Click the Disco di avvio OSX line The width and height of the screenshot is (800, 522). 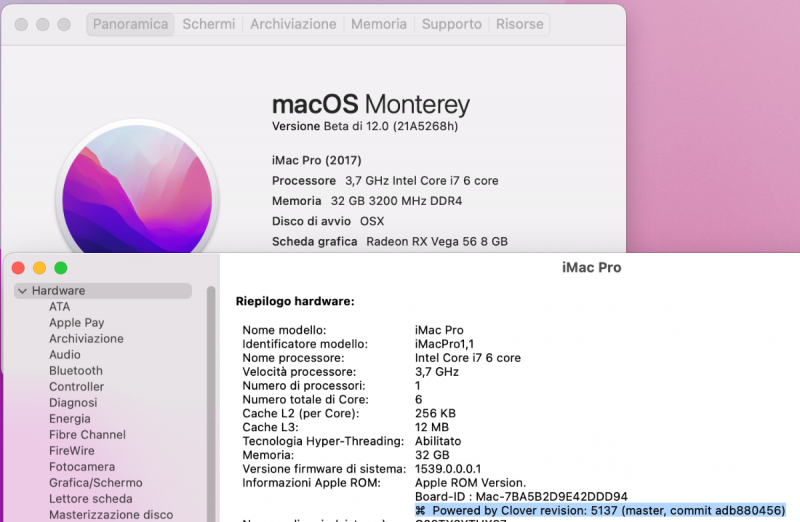(328, 221)
